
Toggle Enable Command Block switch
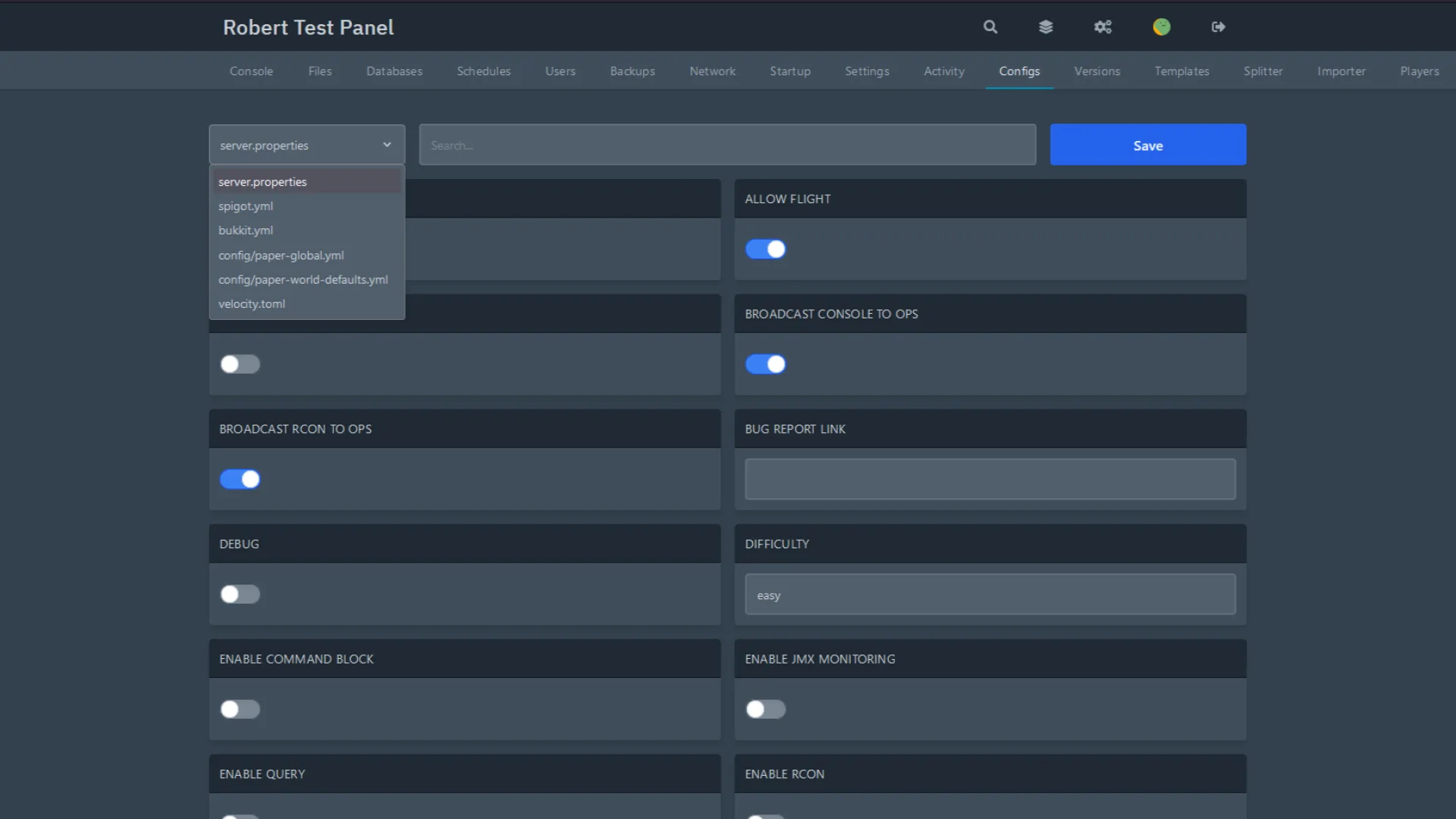(x=240, y=710)
